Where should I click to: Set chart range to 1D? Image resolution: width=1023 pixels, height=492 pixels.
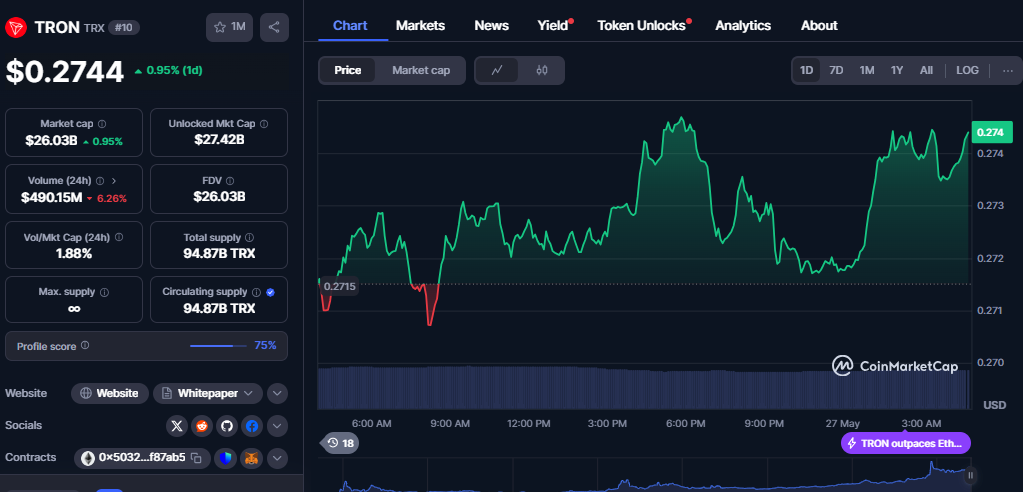coord(806,70)
